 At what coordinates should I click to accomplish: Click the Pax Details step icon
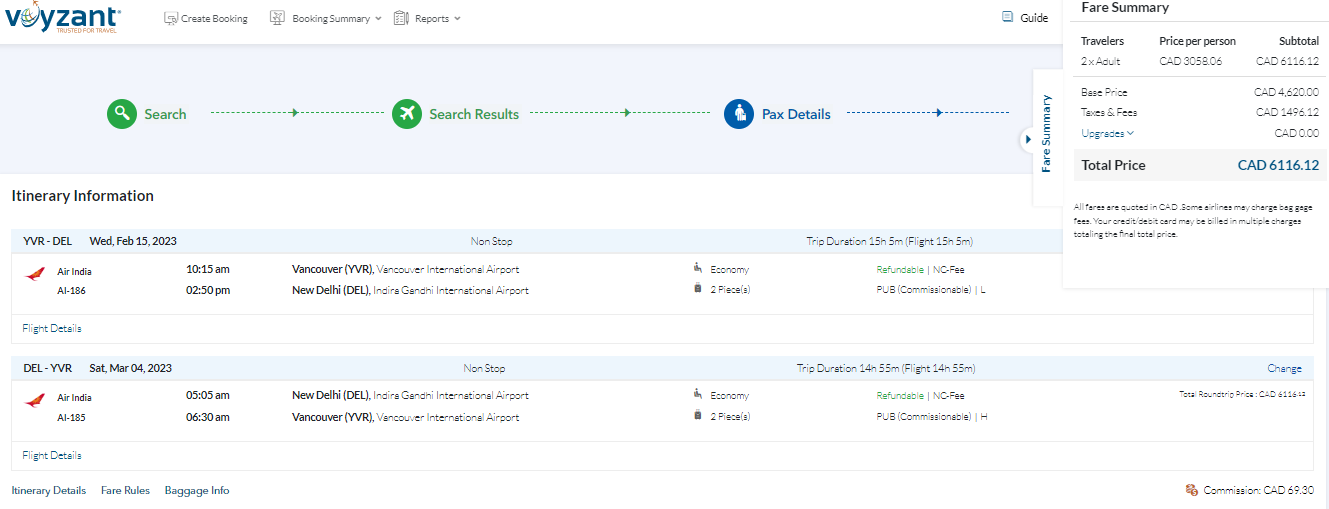pos(739,114)
